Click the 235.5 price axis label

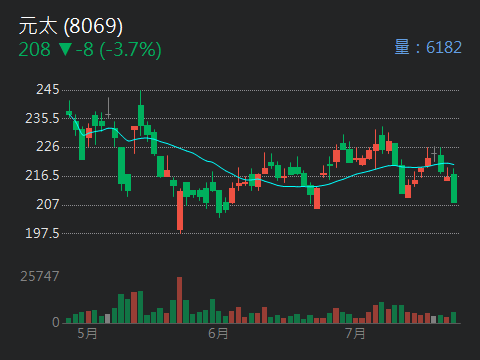[x=42, y=118]
